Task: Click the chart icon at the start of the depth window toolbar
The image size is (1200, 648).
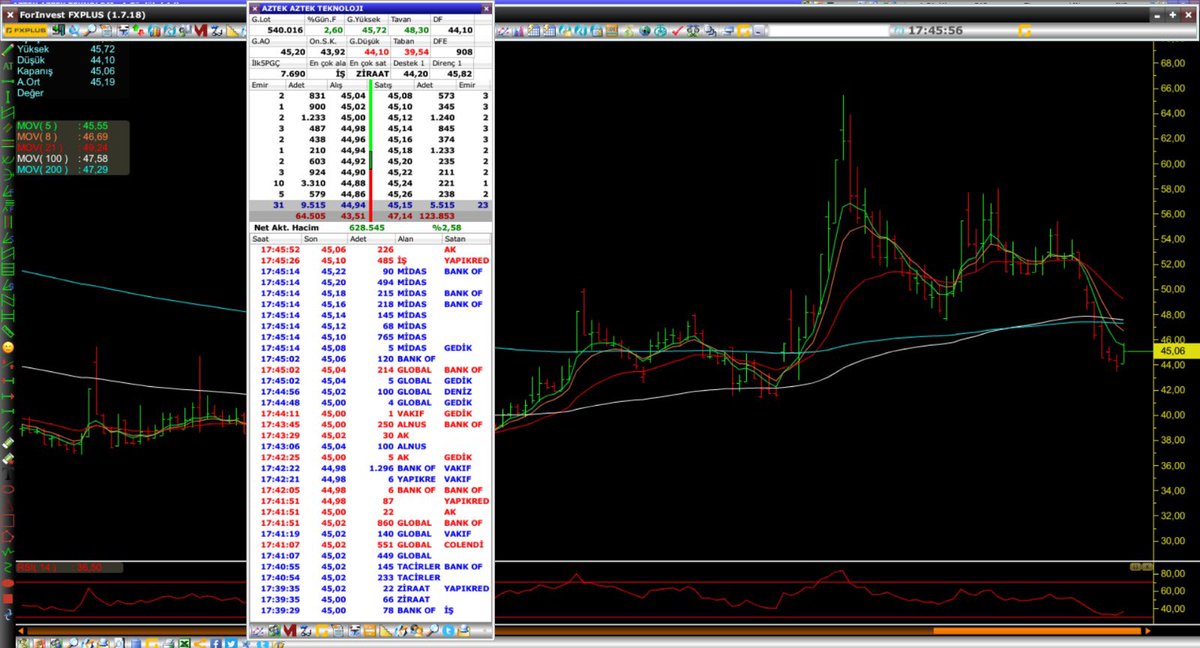Action: click(257, 631)
